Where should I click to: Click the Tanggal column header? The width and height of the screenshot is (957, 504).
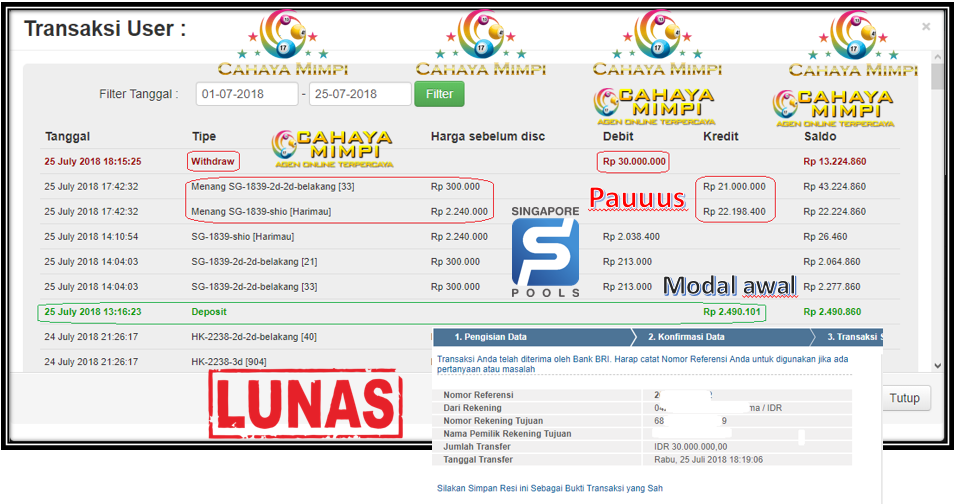coord(67,136)
